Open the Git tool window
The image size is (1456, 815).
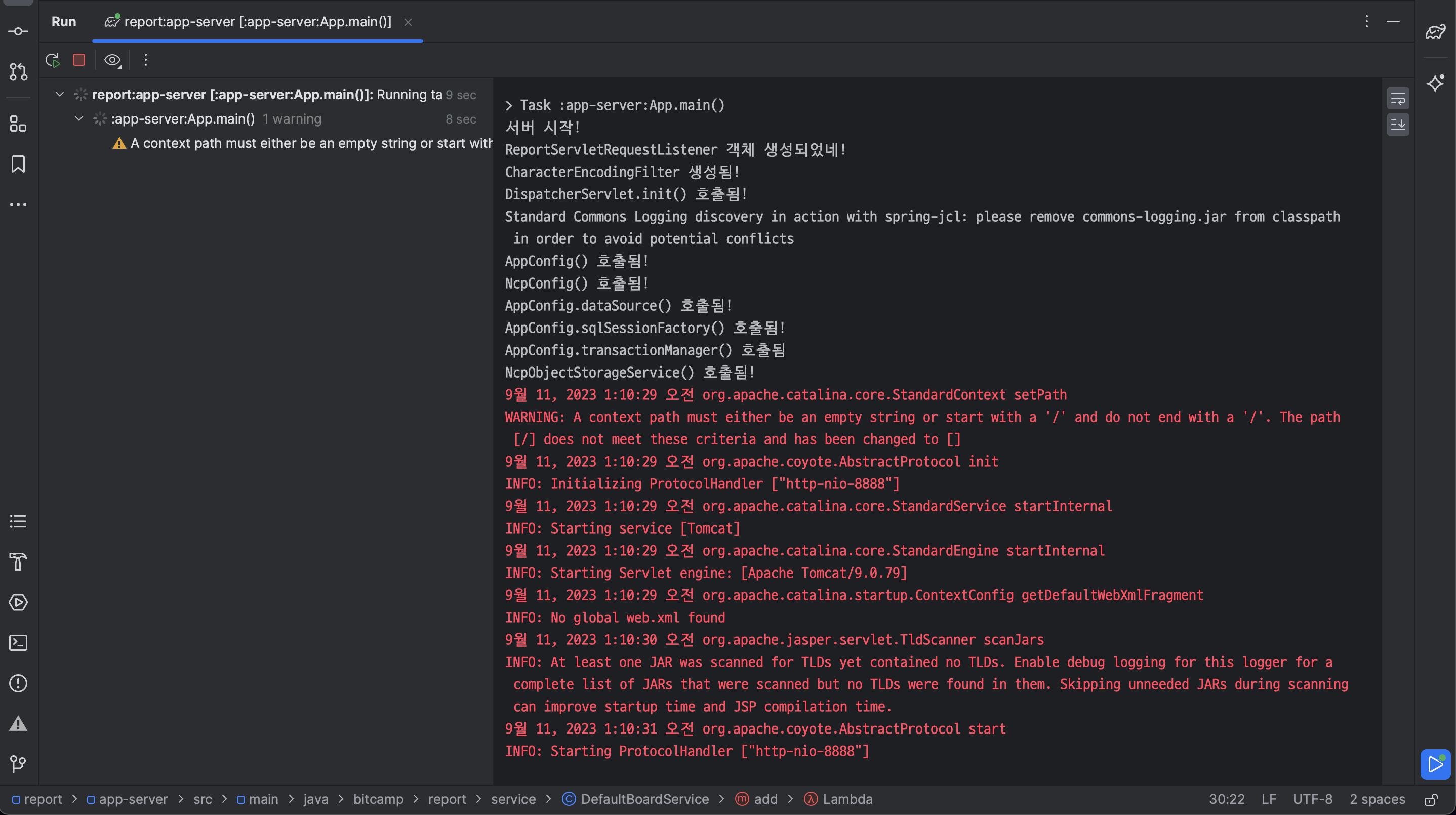tap(18, 764)
